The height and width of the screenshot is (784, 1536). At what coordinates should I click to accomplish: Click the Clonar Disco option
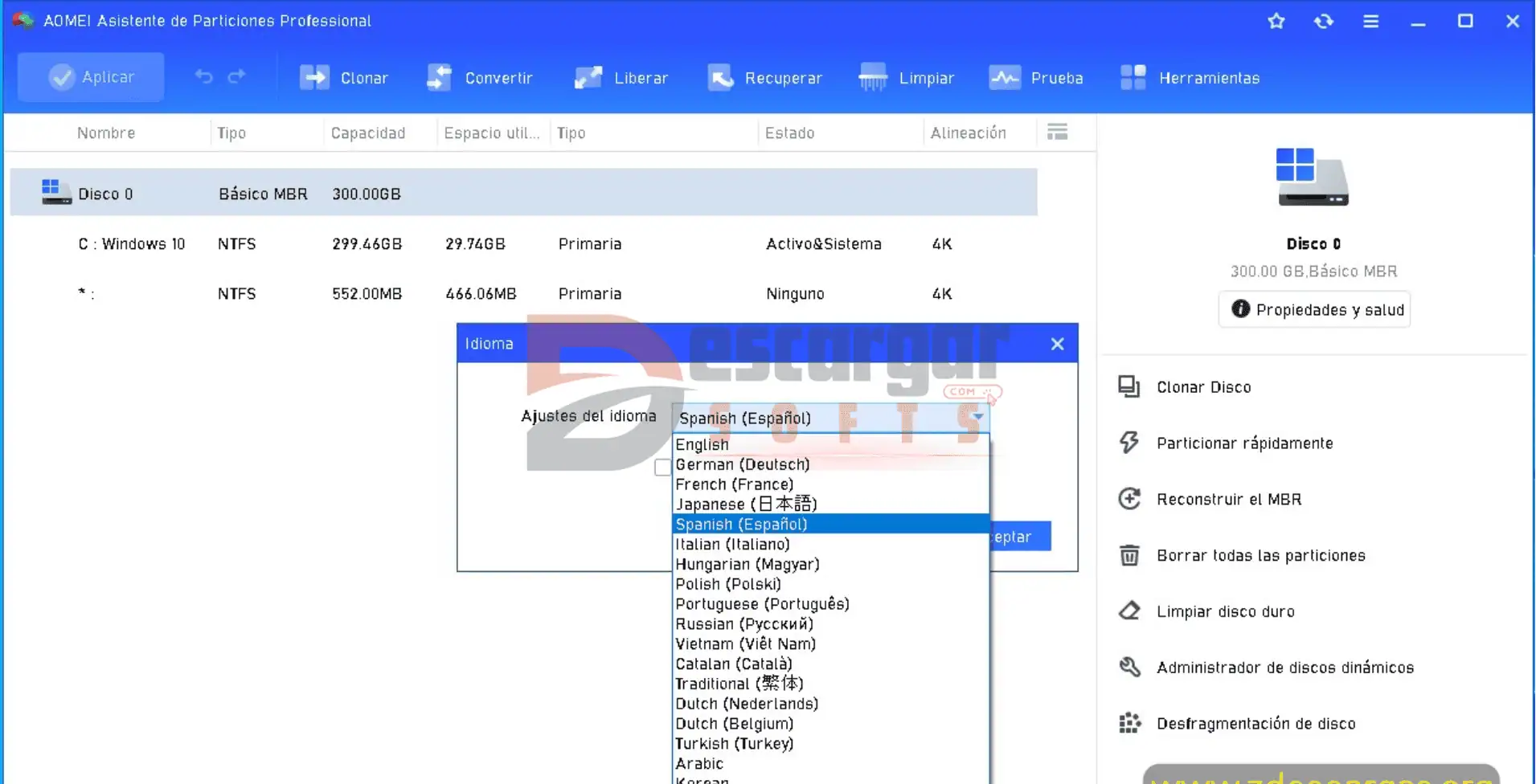coord(1185,387)
